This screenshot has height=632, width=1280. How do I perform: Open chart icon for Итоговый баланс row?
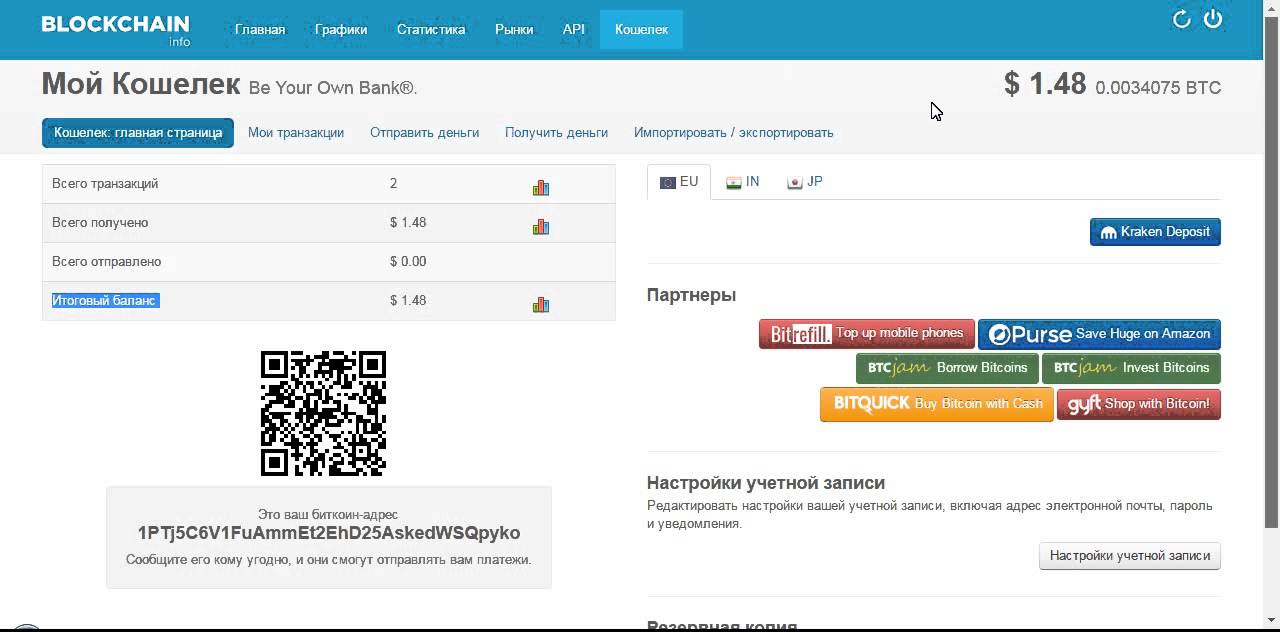[x=541, y=304]
